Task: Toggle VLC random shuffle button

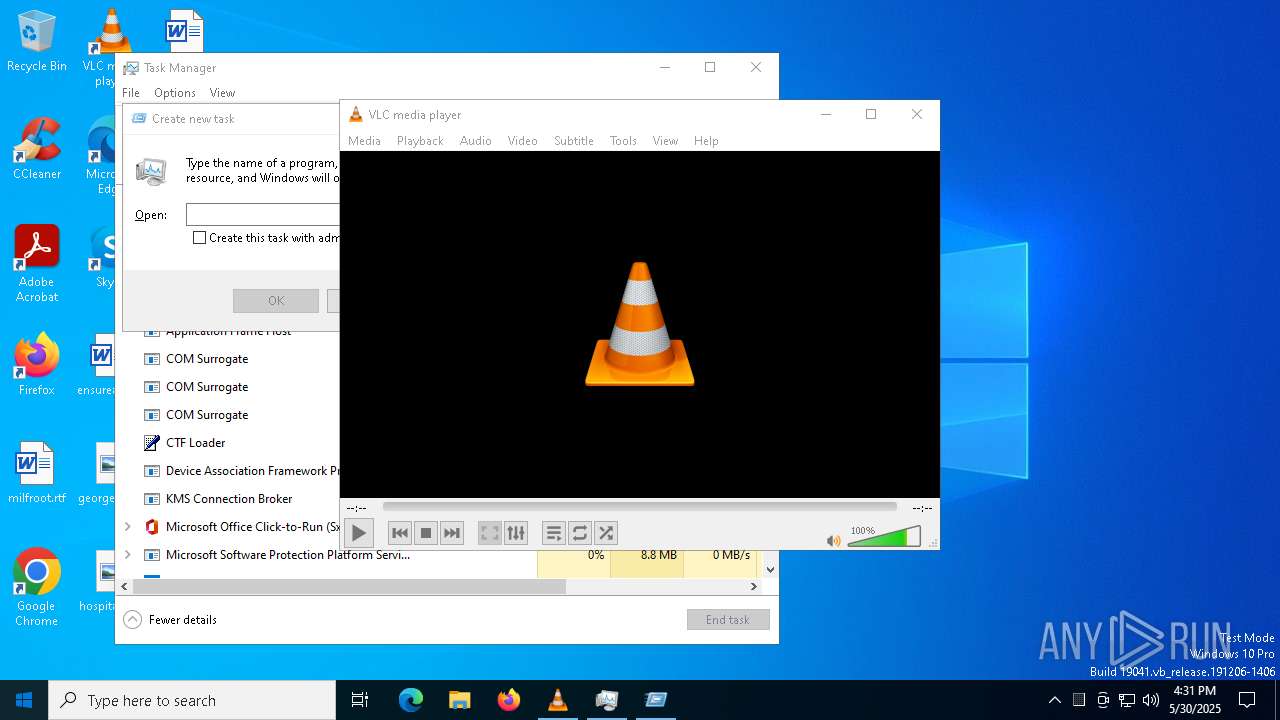Action: tap(605, 533)
